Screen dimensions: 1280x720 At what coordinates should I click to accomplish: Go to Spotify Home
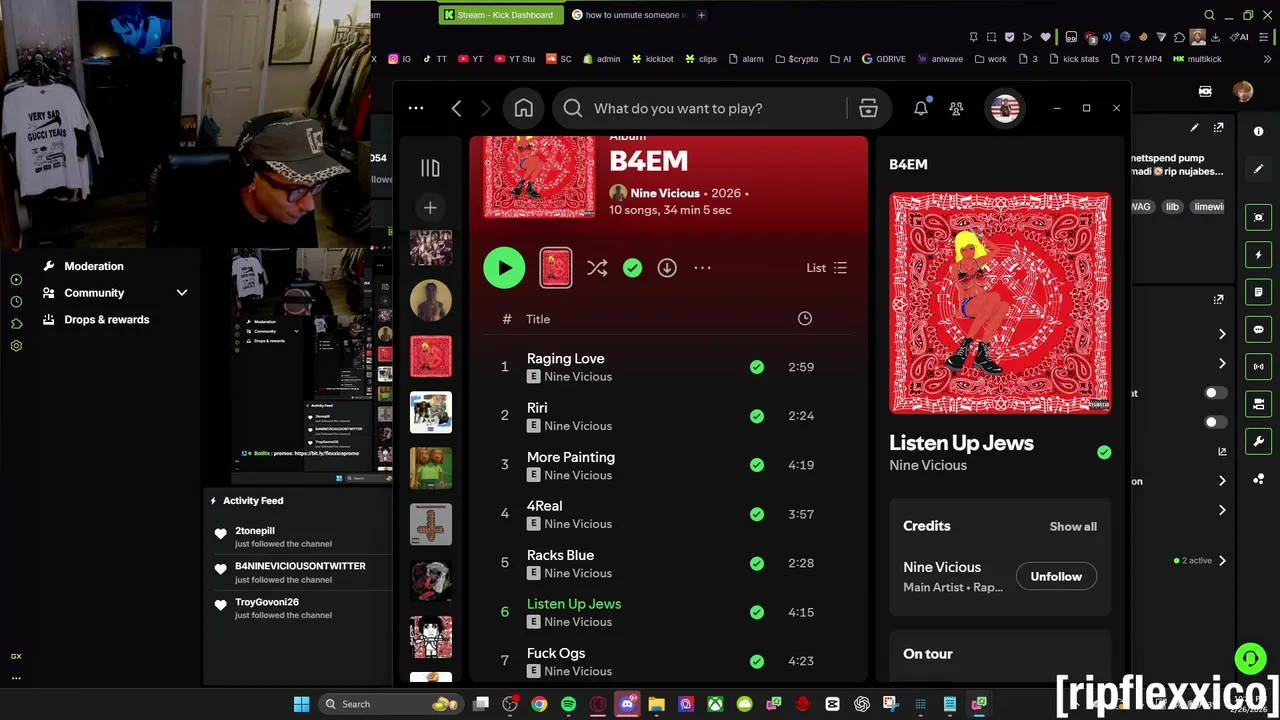click(524, 108)
